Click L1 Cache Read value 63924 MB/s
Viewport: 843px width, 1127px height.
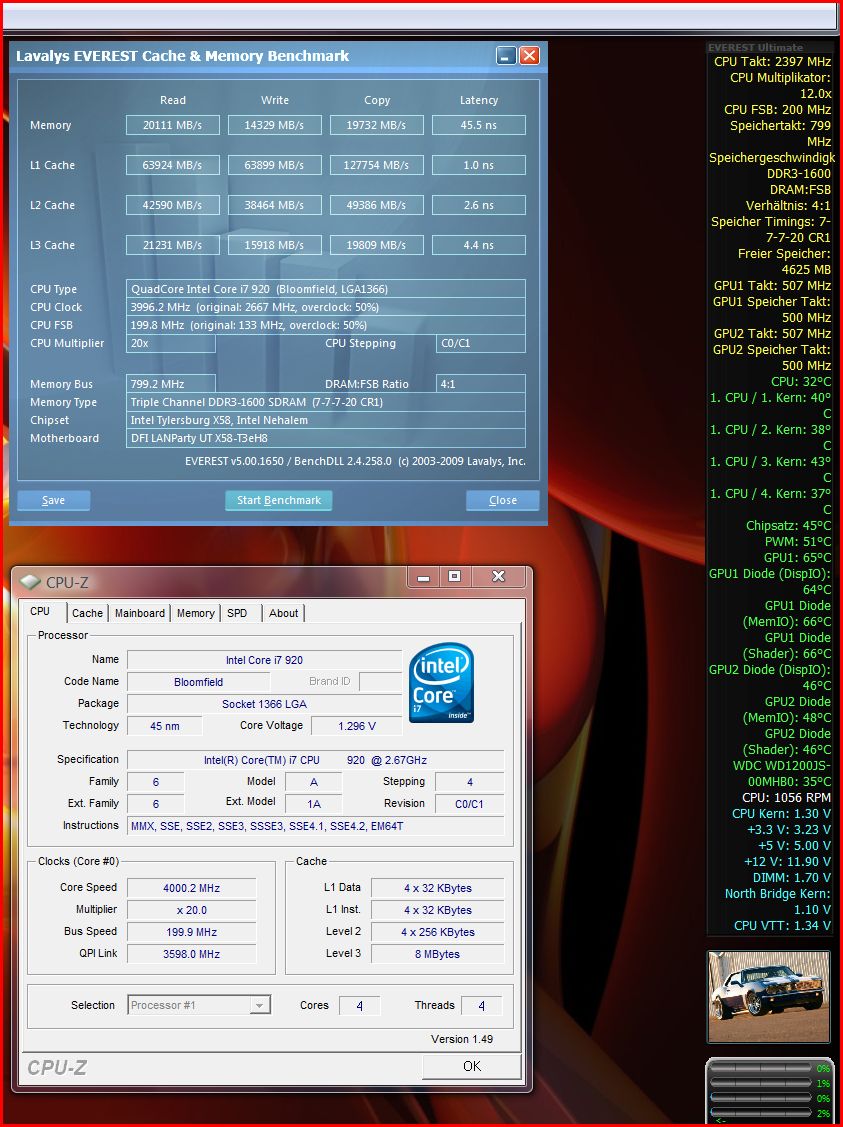172,165
